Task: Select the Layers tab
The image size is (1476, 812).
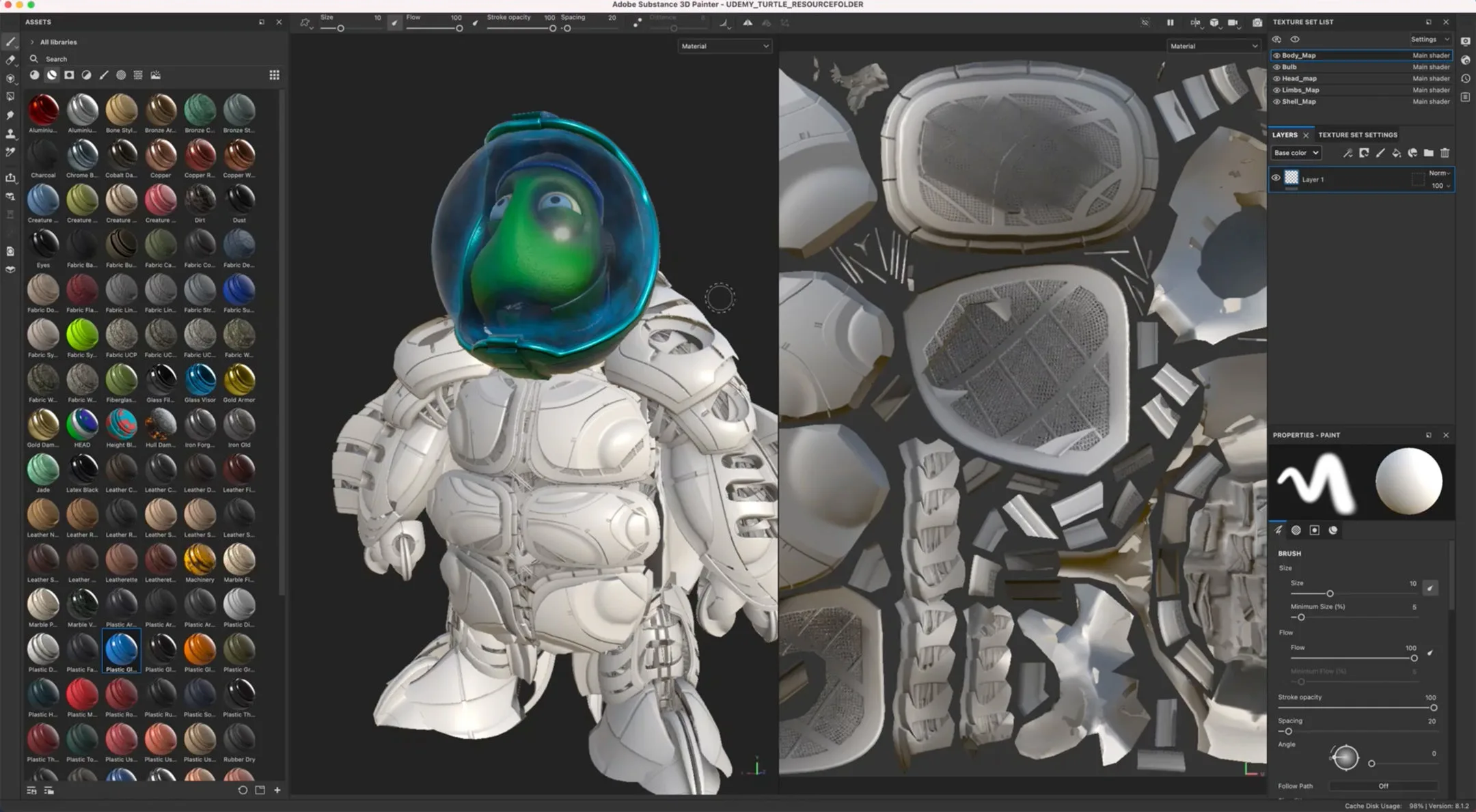Action: pos(1285,135)
